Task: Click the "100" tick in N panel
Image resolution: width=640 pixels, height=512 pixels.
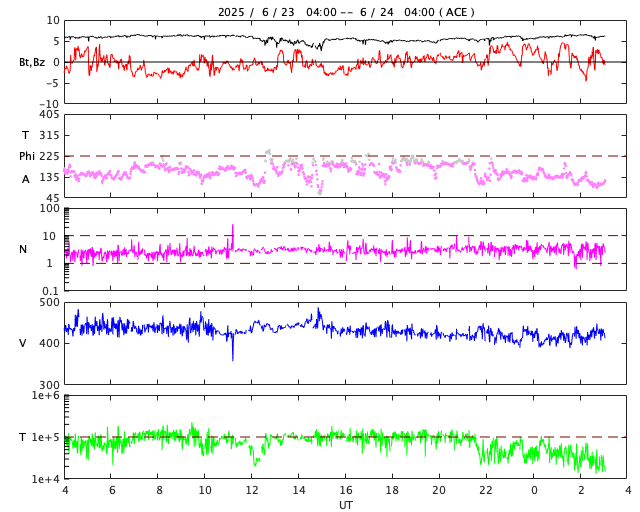Action: coord(49,208)
